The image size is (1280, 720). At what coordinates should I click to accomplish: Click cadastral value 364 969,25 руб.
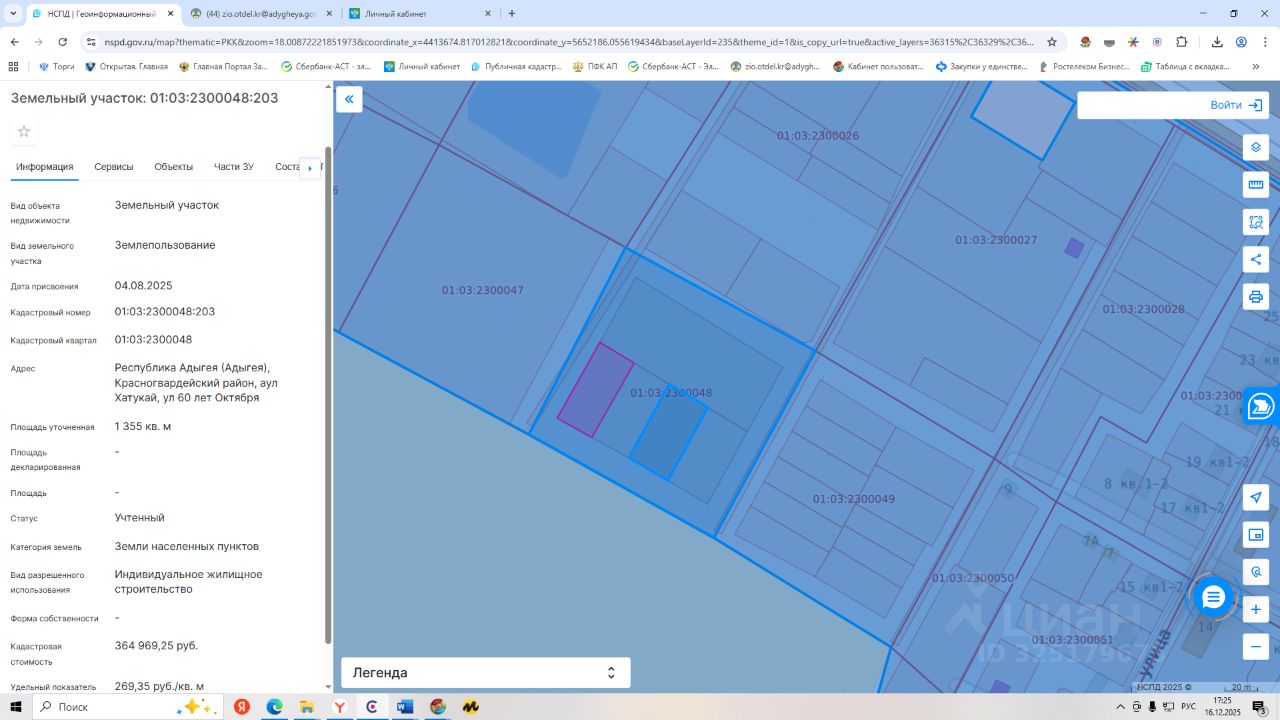[156, 646]
